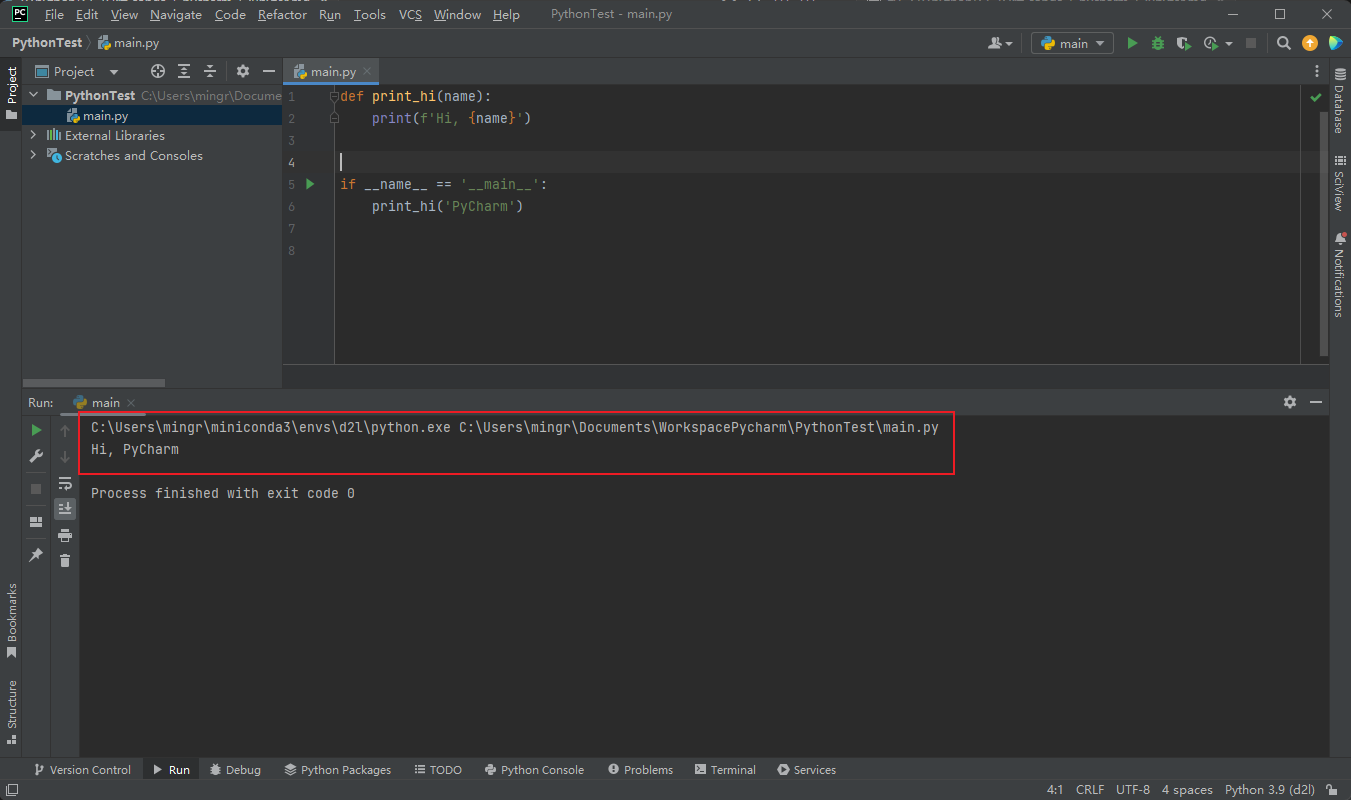Run the main configuration from top toolbar
This screenshot has height=800, width=1351.
pyautogui.click(x=1132, y=43)
